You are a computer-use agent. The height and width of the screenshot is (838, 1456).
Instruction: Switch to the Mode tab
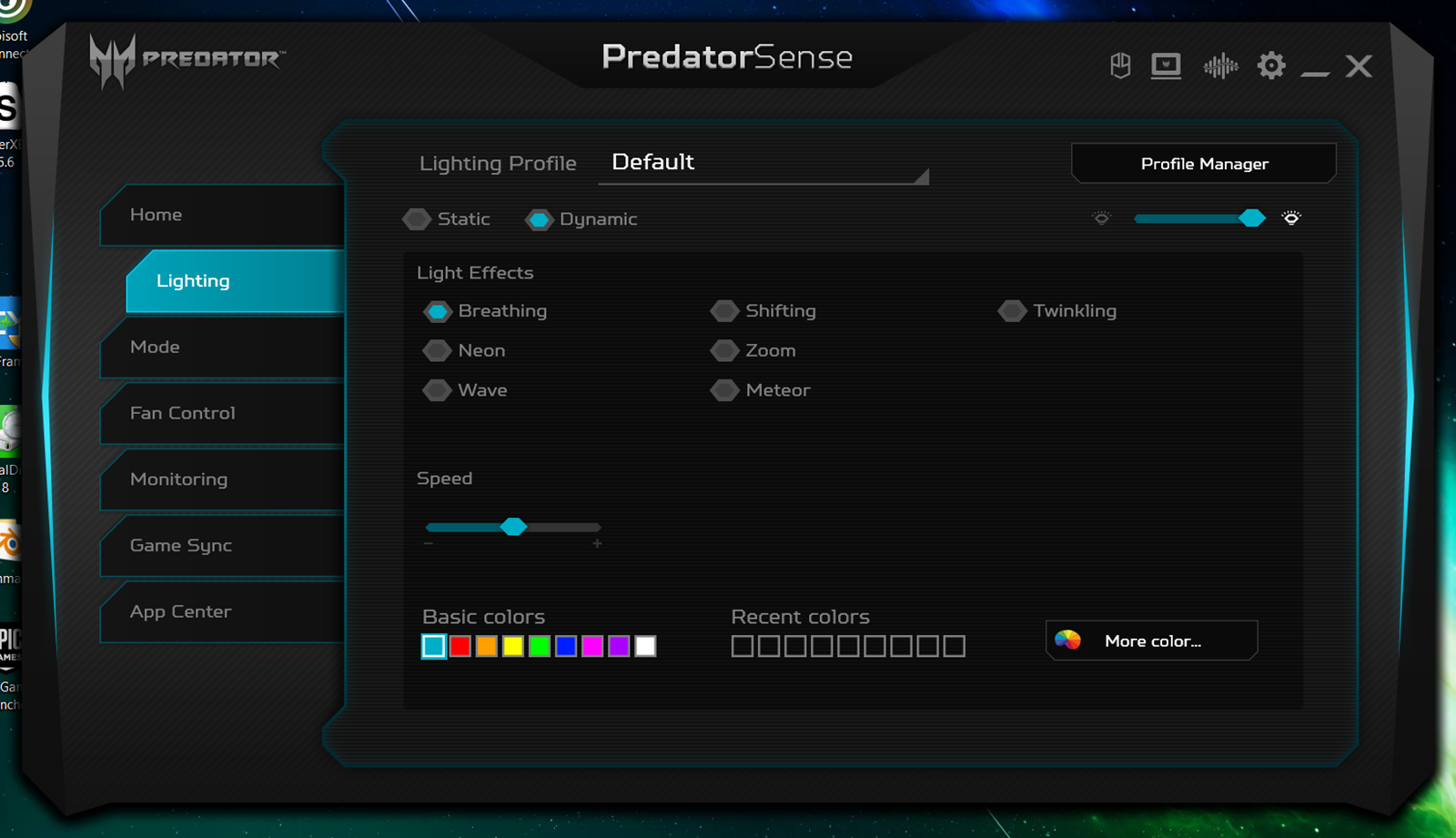coord(223,347)
